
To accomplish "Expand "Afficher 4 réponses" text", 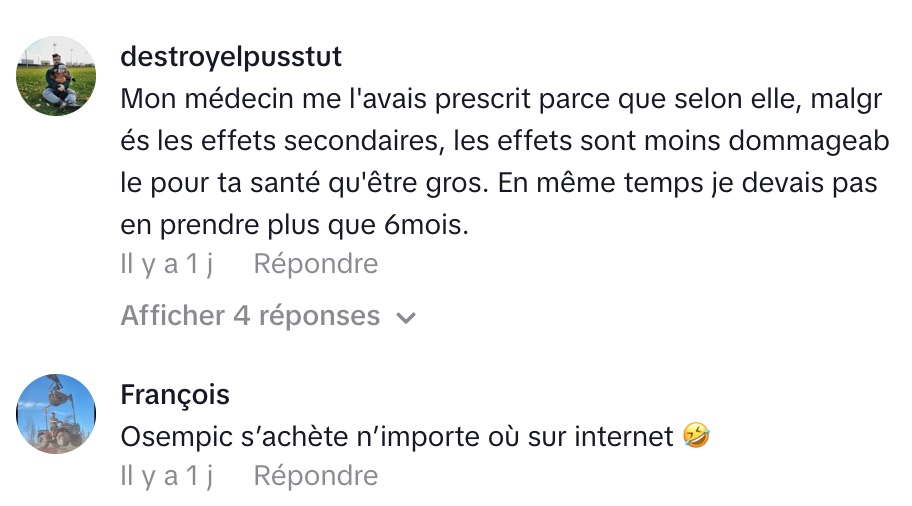I will click(250, 316).
